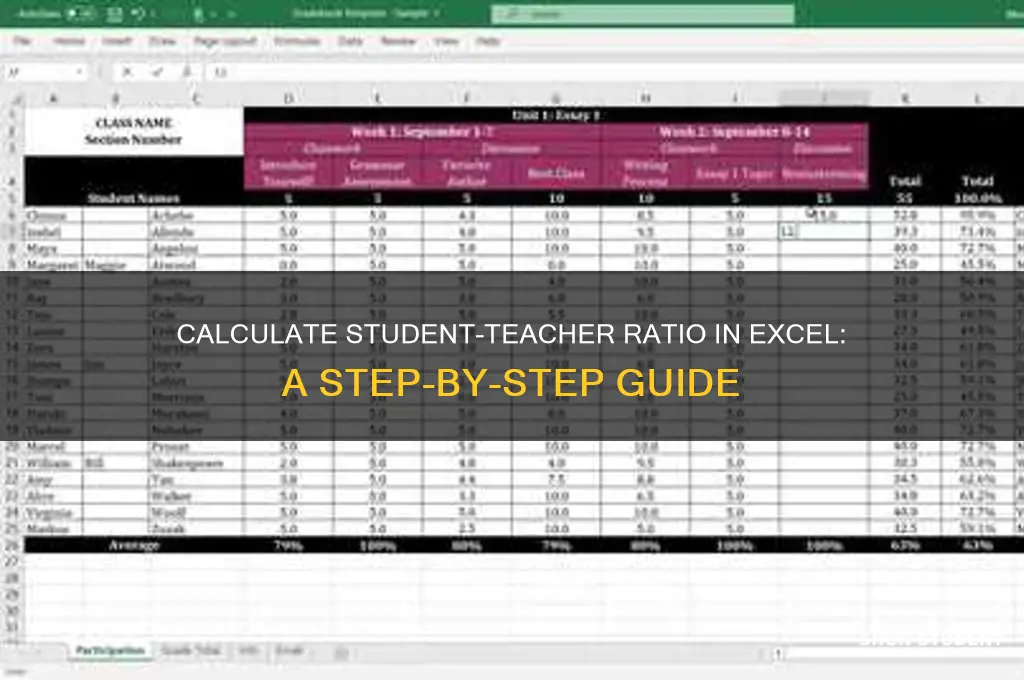Select the Participation sheet tab
Screen dimensions: 1024x680
click(x=110, y=651)
